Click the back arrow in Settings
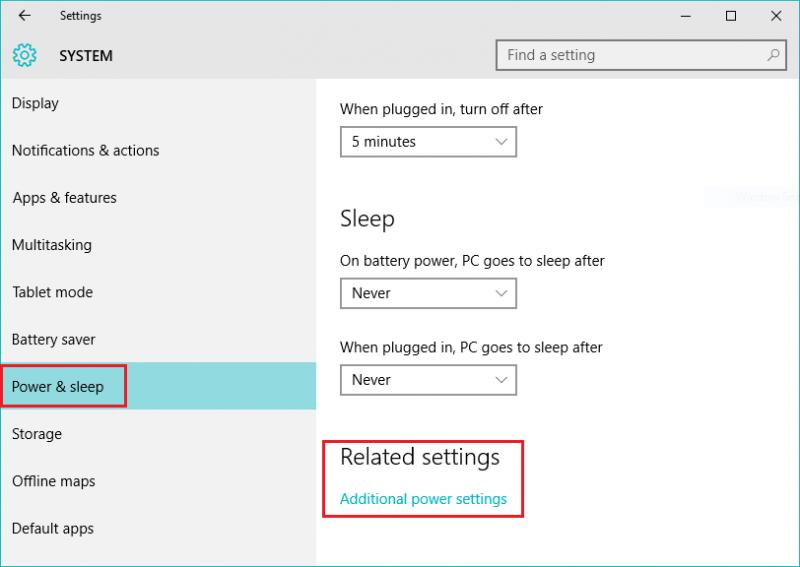The image size is (800, 567). click(x=24, y=16)
